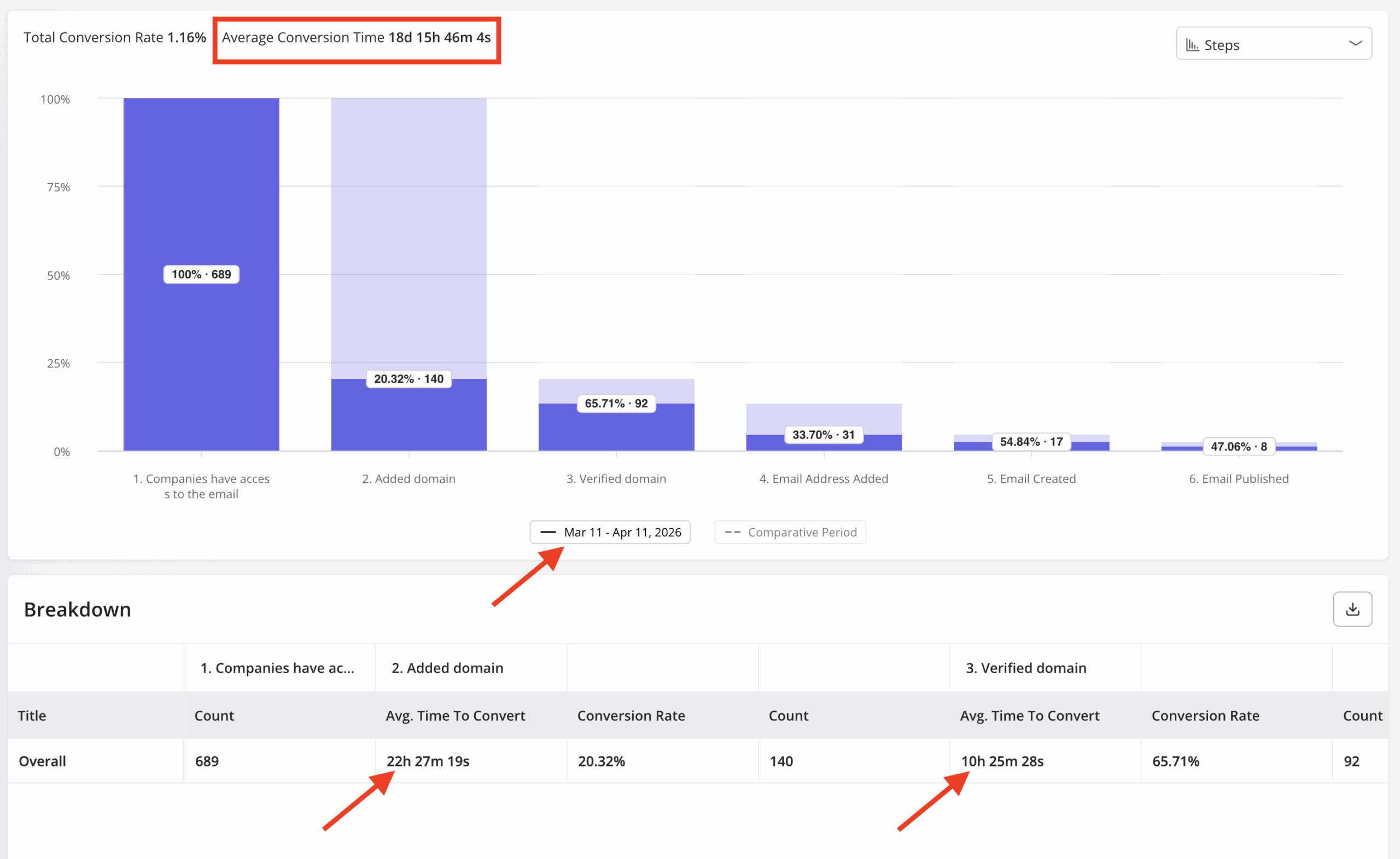Click the 54.84% · 17 Email Created label
Viewport: 1400px width, 859px height.
pos(1031,441)
